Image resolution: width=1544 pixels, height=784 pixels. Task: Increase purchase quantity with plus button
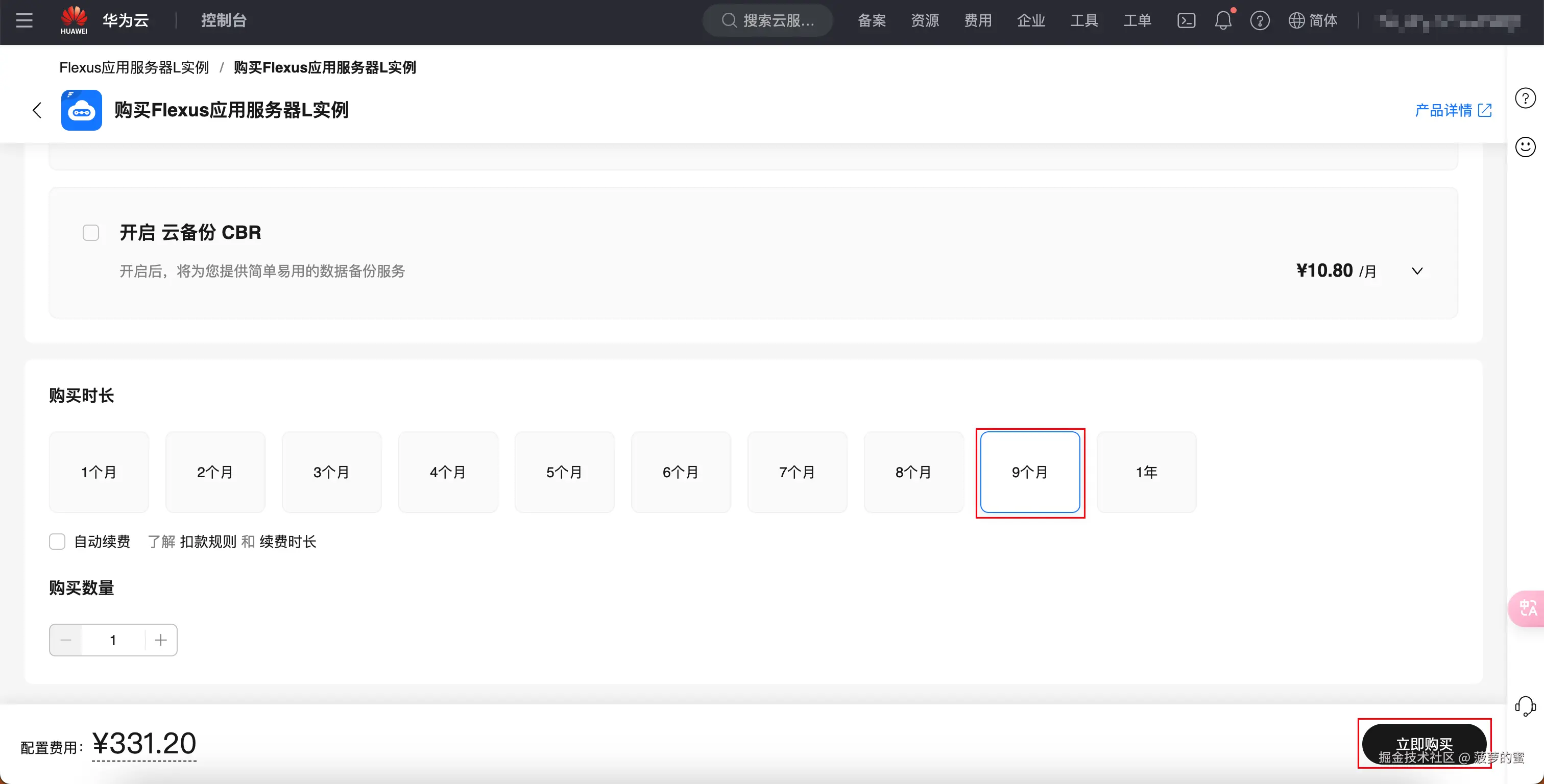point(161,640)
